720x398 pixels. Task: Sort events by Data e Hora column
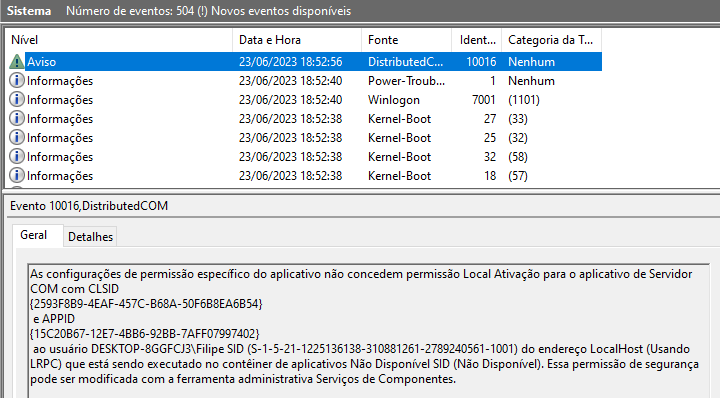coord(297,40)
